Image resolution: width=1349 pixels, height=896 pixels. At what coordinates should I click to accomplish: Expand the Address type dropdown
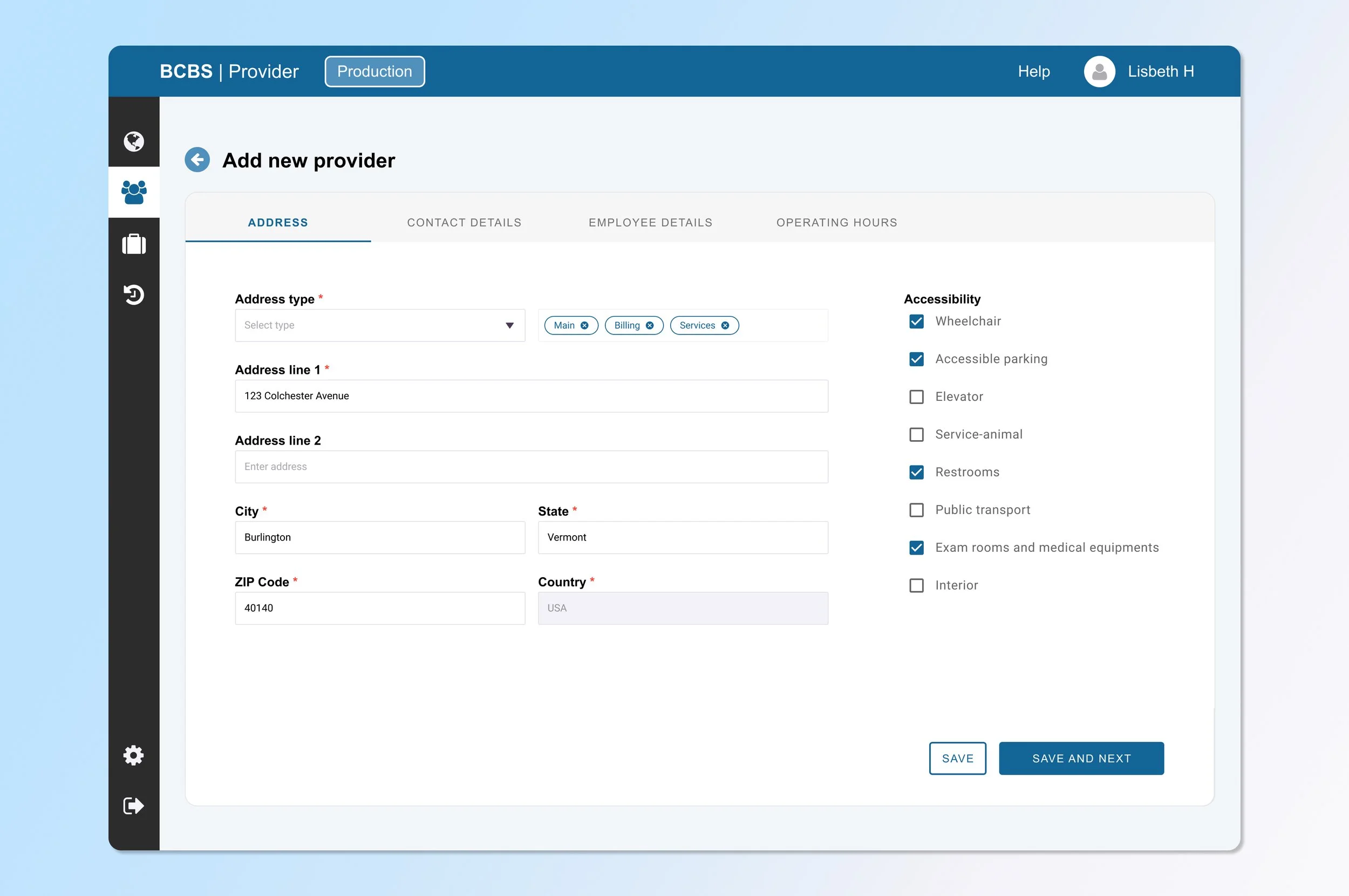pos(380,325)
